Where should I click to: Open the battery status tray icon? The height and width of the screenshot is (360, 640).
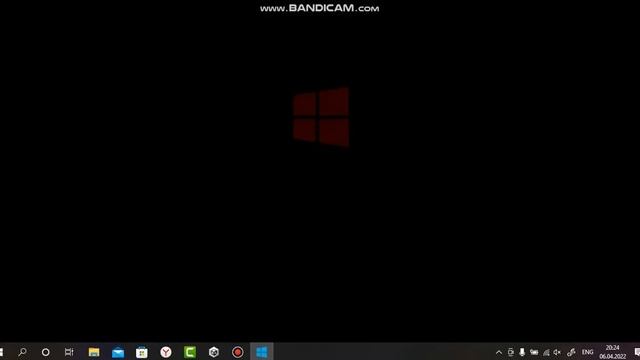(x=534, y=352)
